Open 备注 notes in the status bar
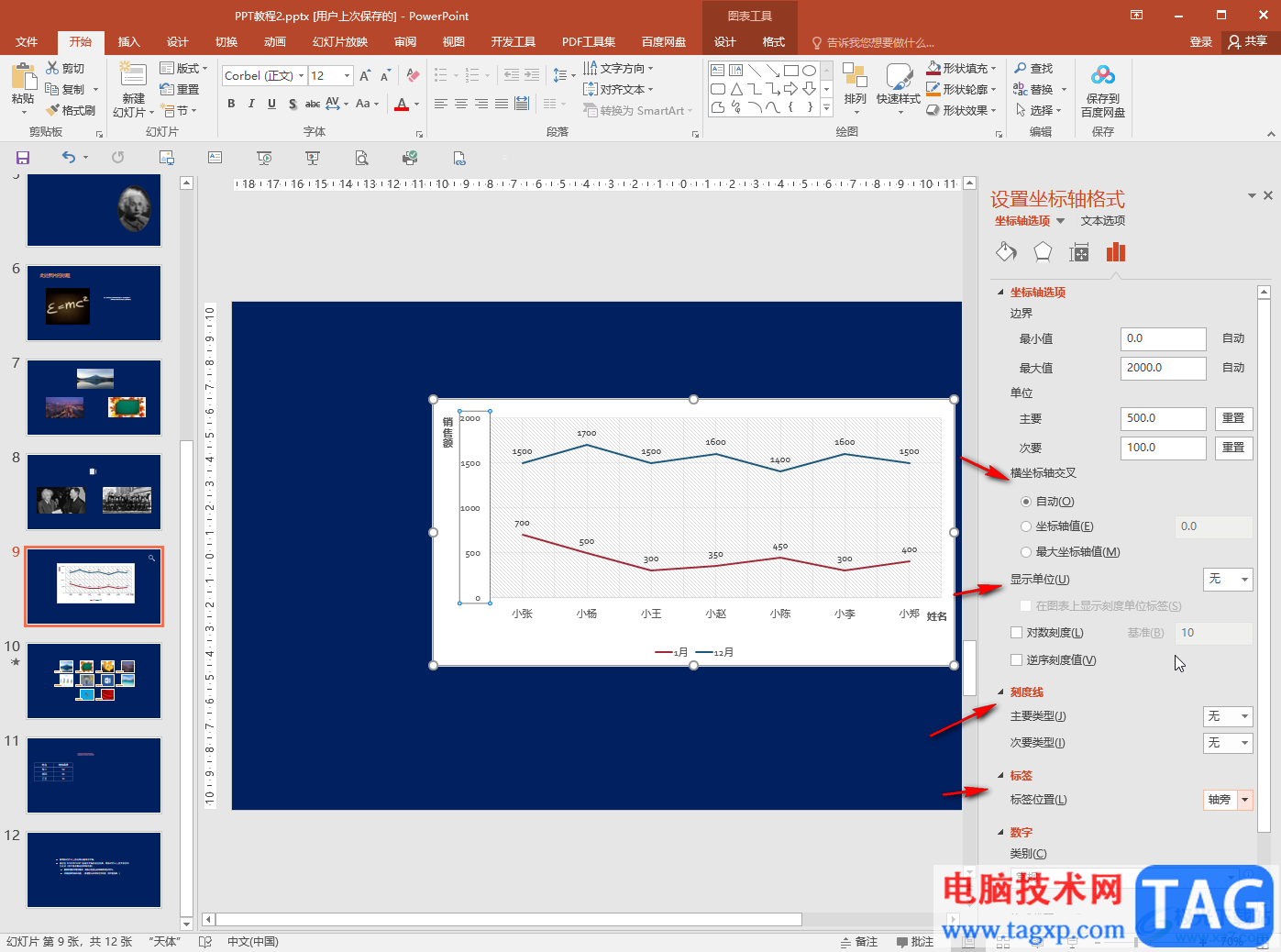The width and height of the screenshot is (1281, 952). click(x=859, y=942)
